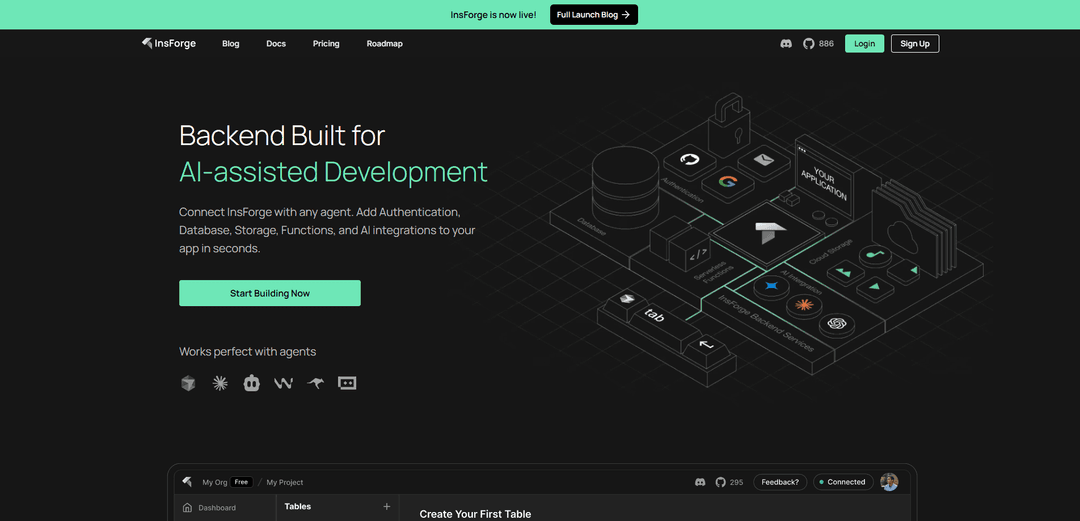Click the user avatar in the dashboard preview
This screenshot has width=1080, height=521.
pos(889,482)
